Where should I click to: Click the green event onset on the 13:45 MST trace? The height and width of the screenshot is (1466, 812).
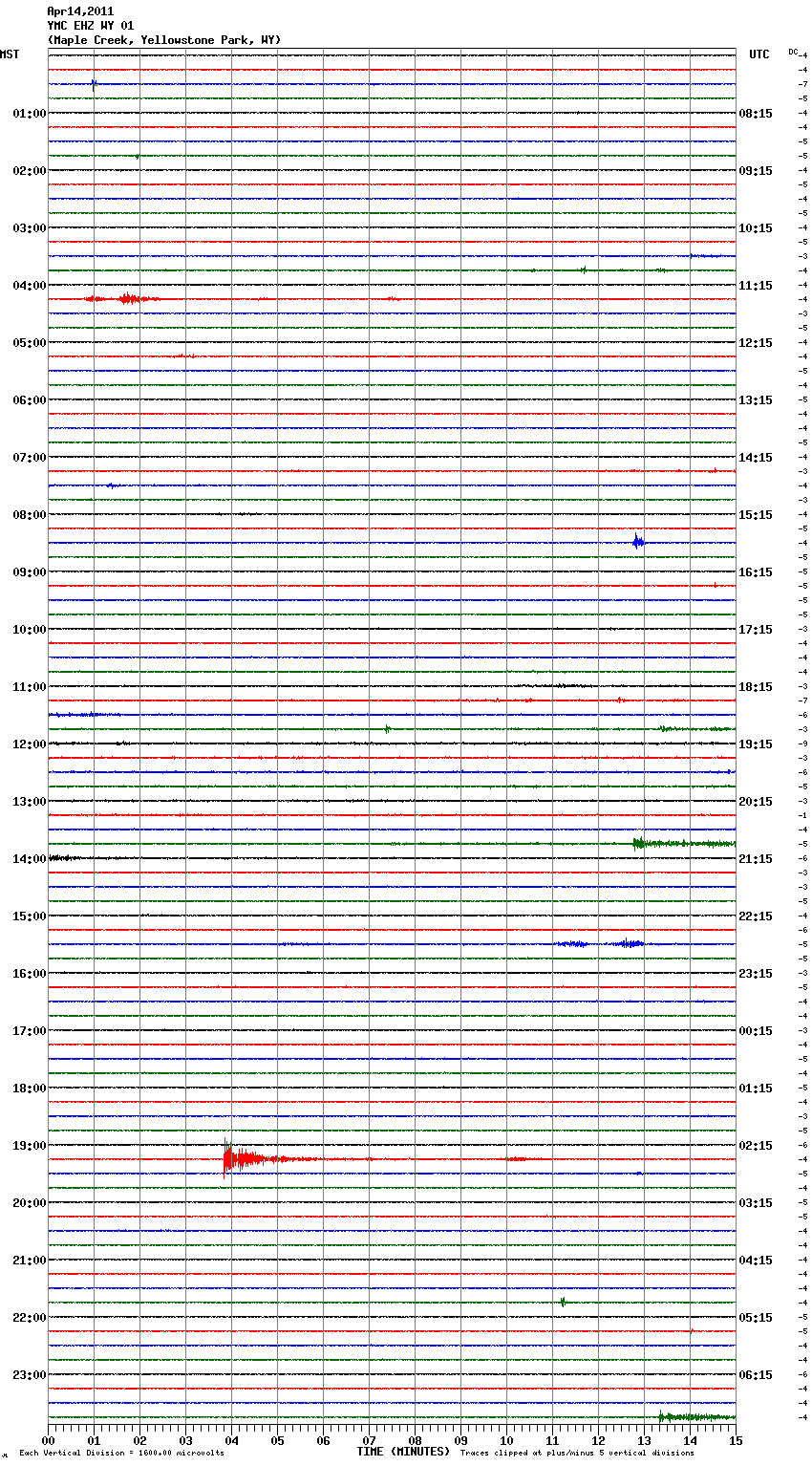[638, 843]
